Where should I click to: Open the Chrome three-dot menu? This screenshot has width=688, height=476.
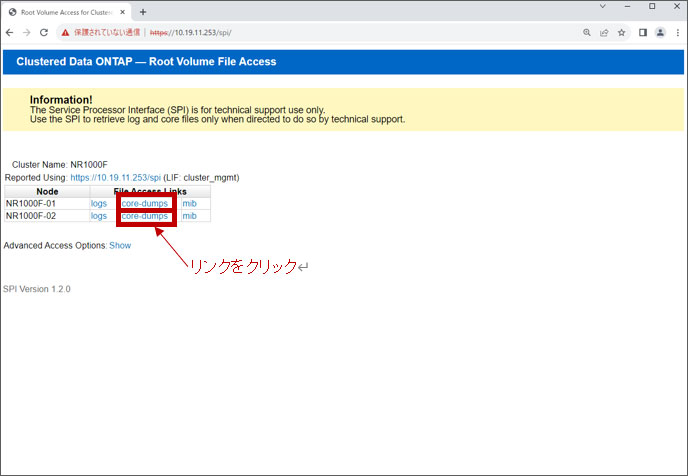(677, 32)
